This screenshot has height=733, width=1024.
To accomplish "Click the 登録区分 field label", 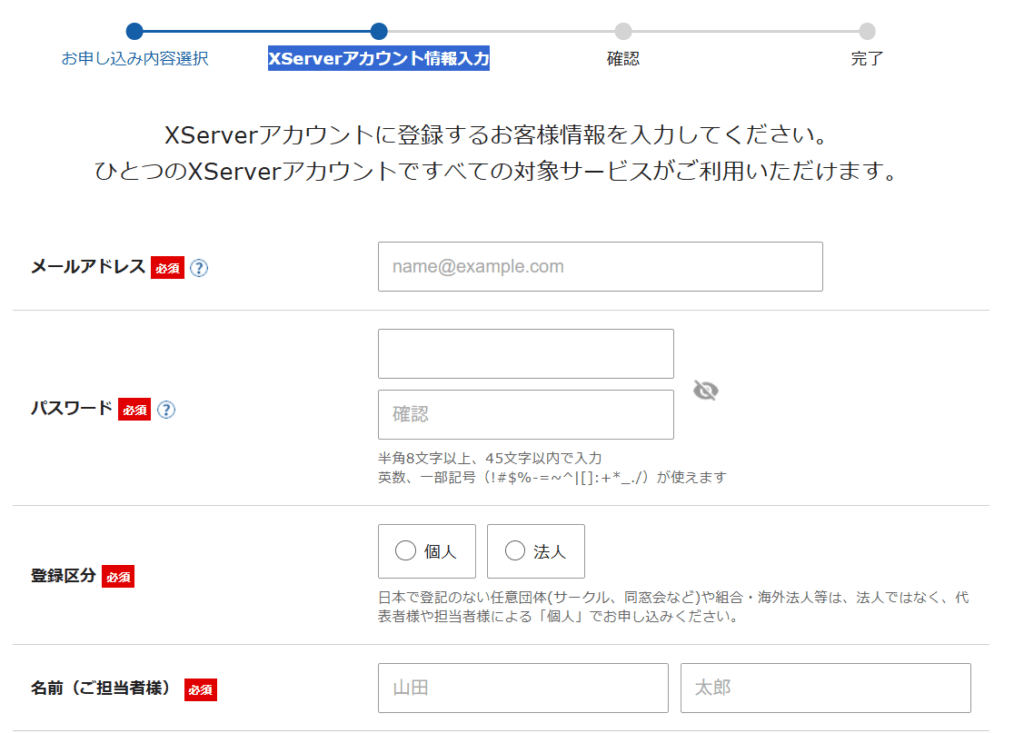I will click(x=63, y=576).
